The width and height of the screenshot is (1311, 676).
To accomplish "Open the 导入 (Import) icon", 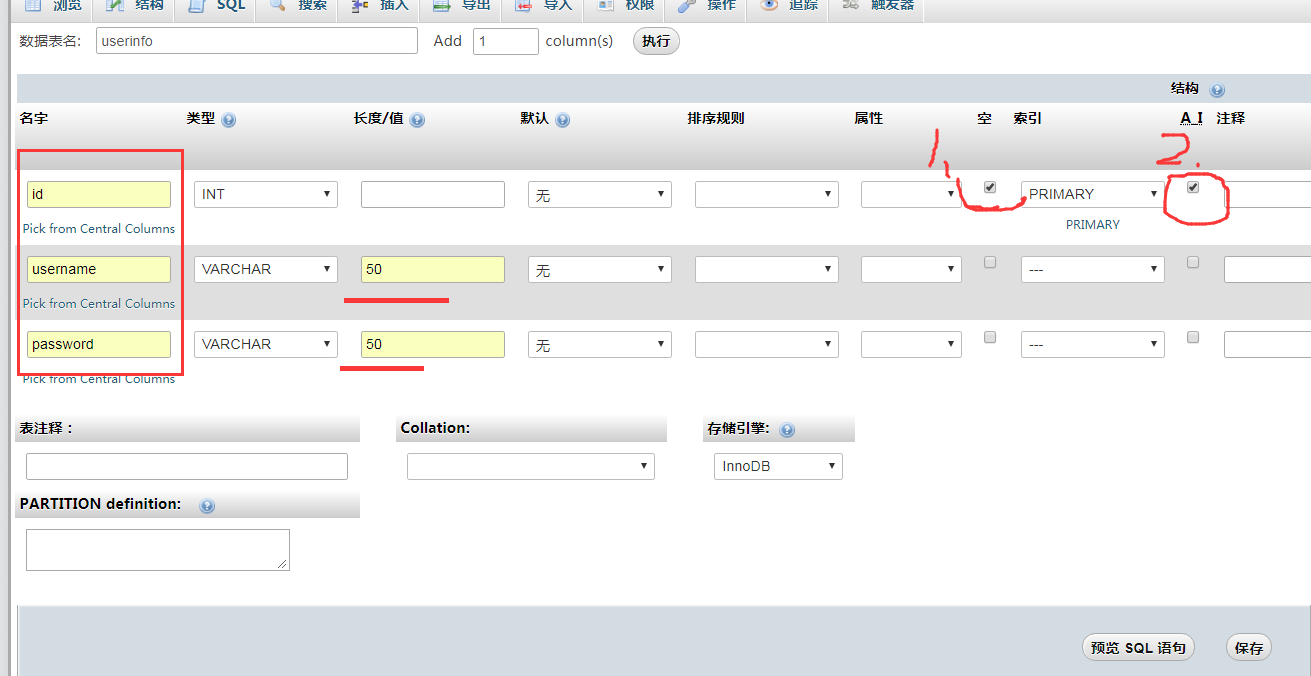I will point(522,5).
